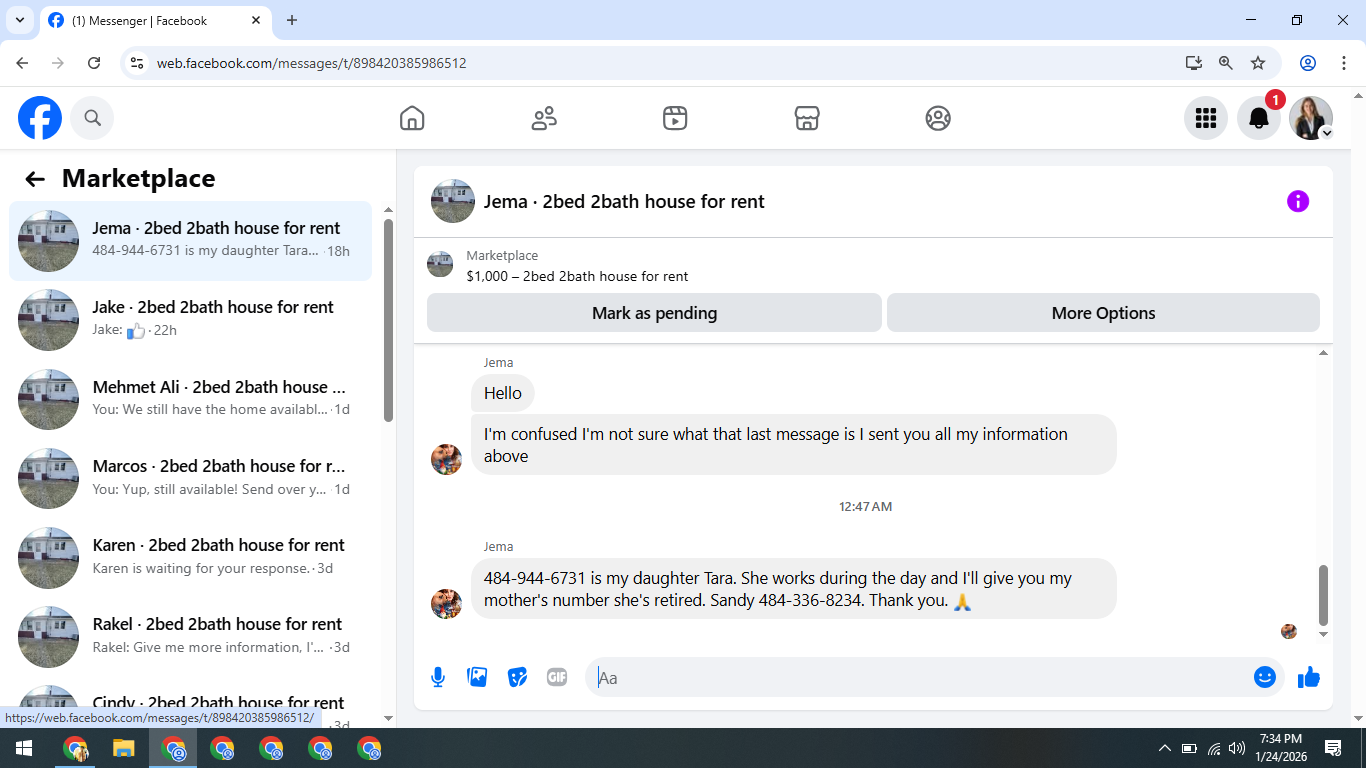Click the browser back arrow
The height and width of the screenshot is (768, 1366).
(x=22, y=63)
